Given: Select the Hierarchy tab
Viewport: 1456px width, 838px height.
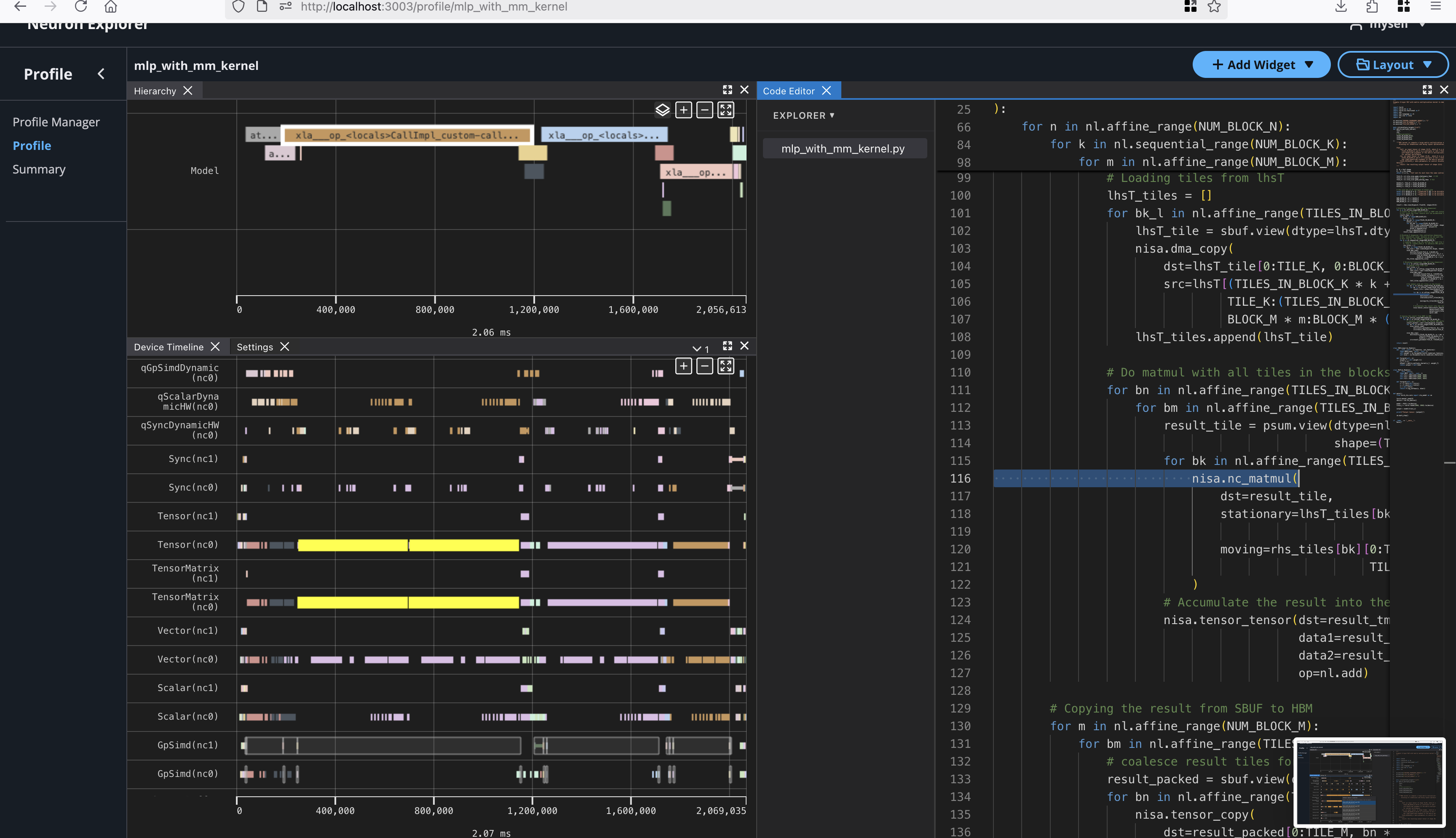Looking at the screenshot, I should click(x=155, y=91).
